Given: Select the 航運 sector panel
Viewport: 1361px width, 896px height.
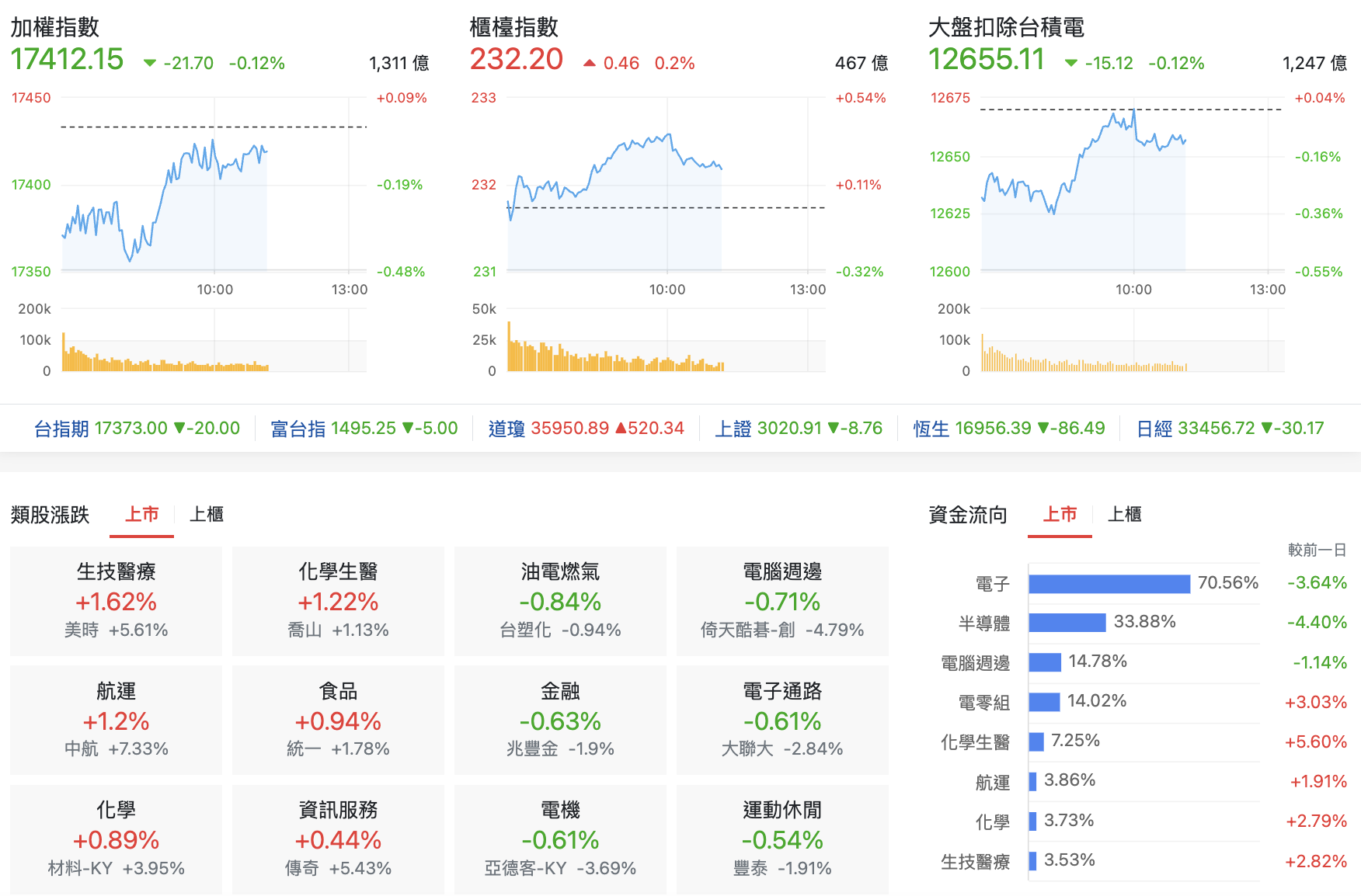Looking at the screenshot, I should (x=115, y=720).
